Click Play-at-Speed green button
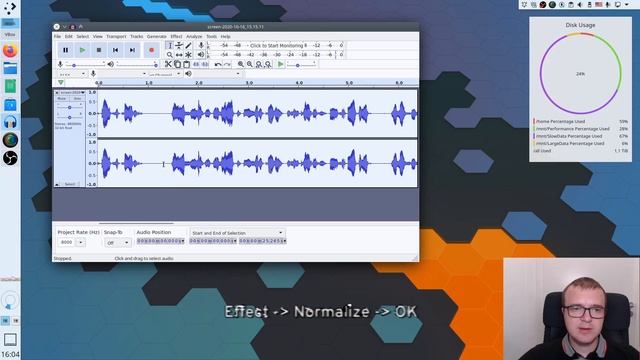Viewport: 640px width, 360px height. coord(280,64)
